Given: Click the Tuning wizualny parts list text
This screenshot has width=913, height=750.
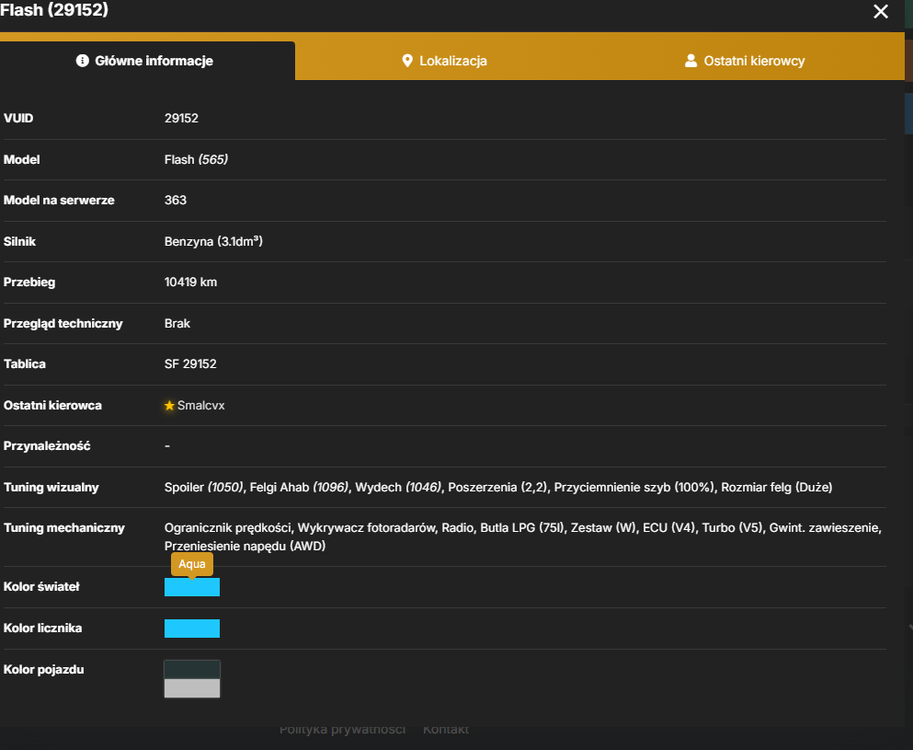Looking at the screenshot, I should tap(498, 487).
